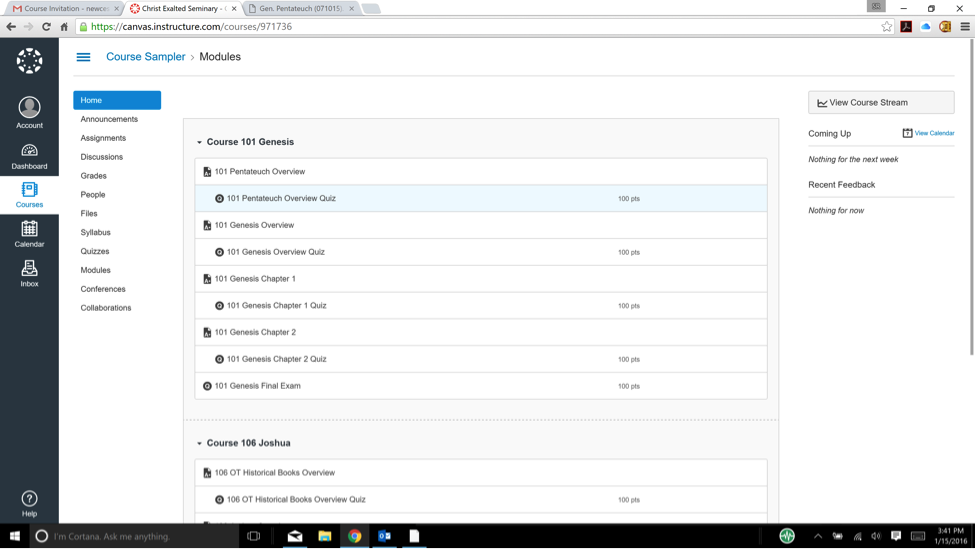Open Syllabus in course navigation
Image resolution: width=975 pixels, height=549 pixels.
point(95,233)
